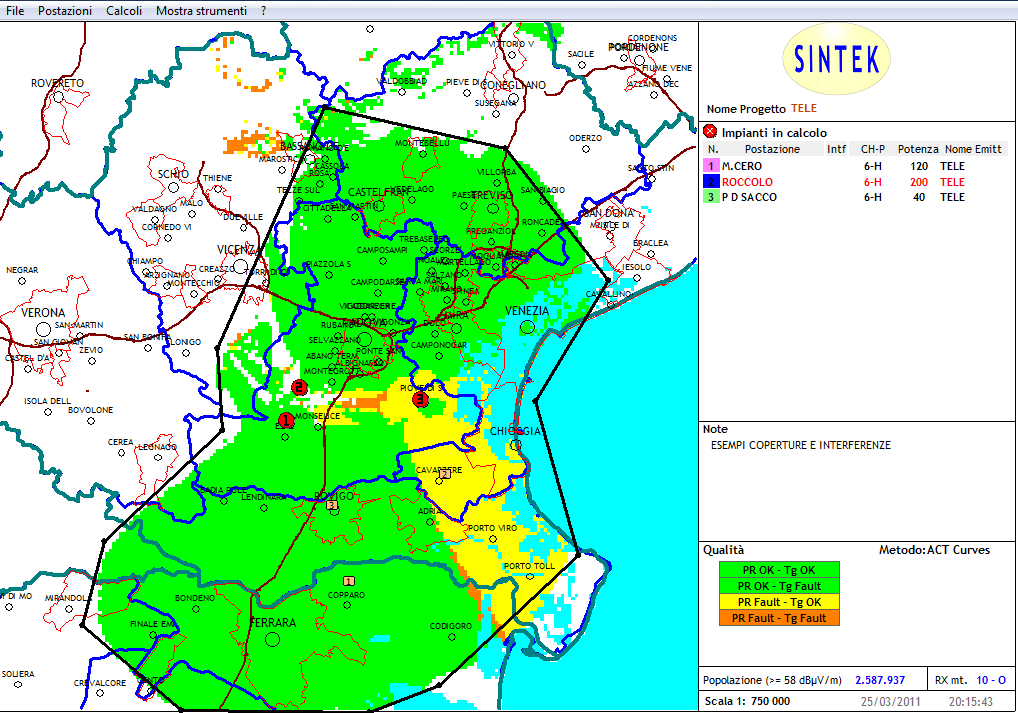
Task: Open the Calcoli menu
Action: click(124, 10)
